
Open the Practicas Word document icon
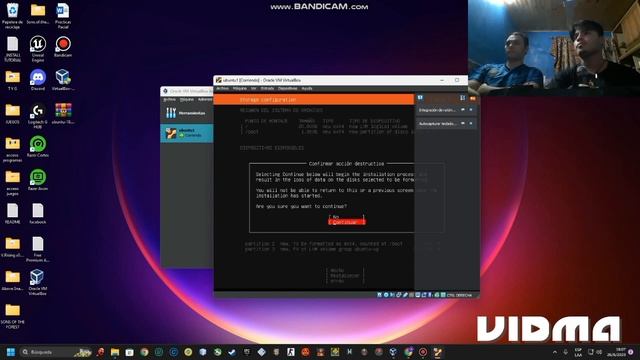pos(63,16)
